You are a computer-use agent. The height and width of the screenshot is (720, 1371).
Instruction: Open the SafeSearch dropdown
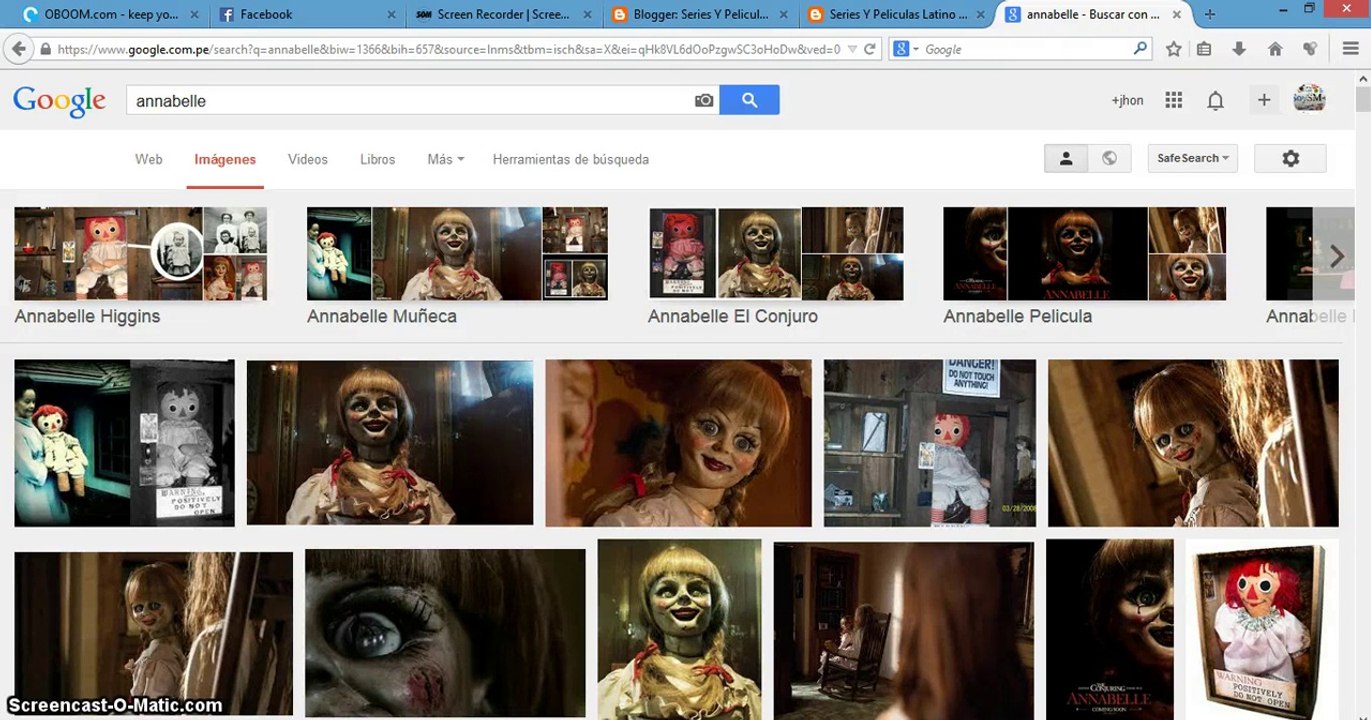(1193, 158)
